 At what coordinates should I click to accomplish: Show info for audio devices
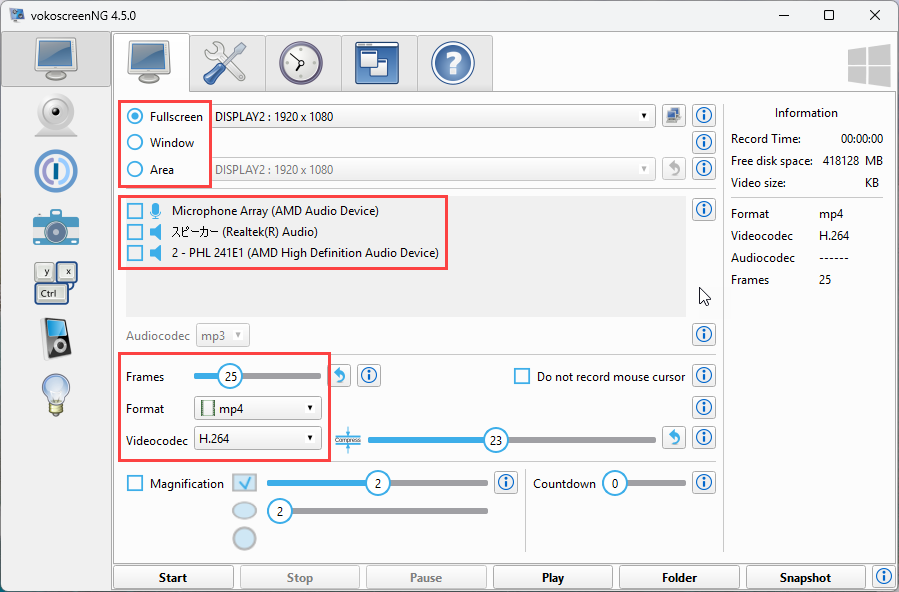coord(703,209)
